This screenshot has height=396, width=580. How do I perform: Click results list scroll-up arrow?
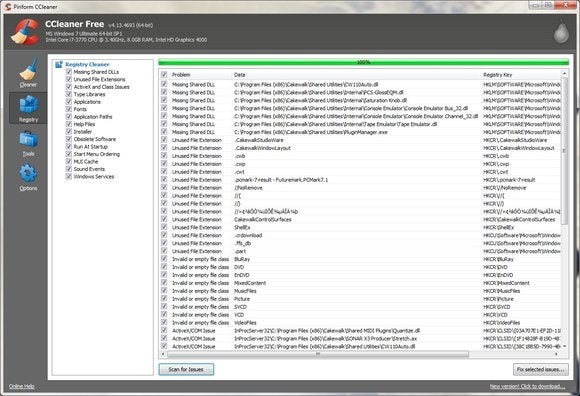(564, 74)
